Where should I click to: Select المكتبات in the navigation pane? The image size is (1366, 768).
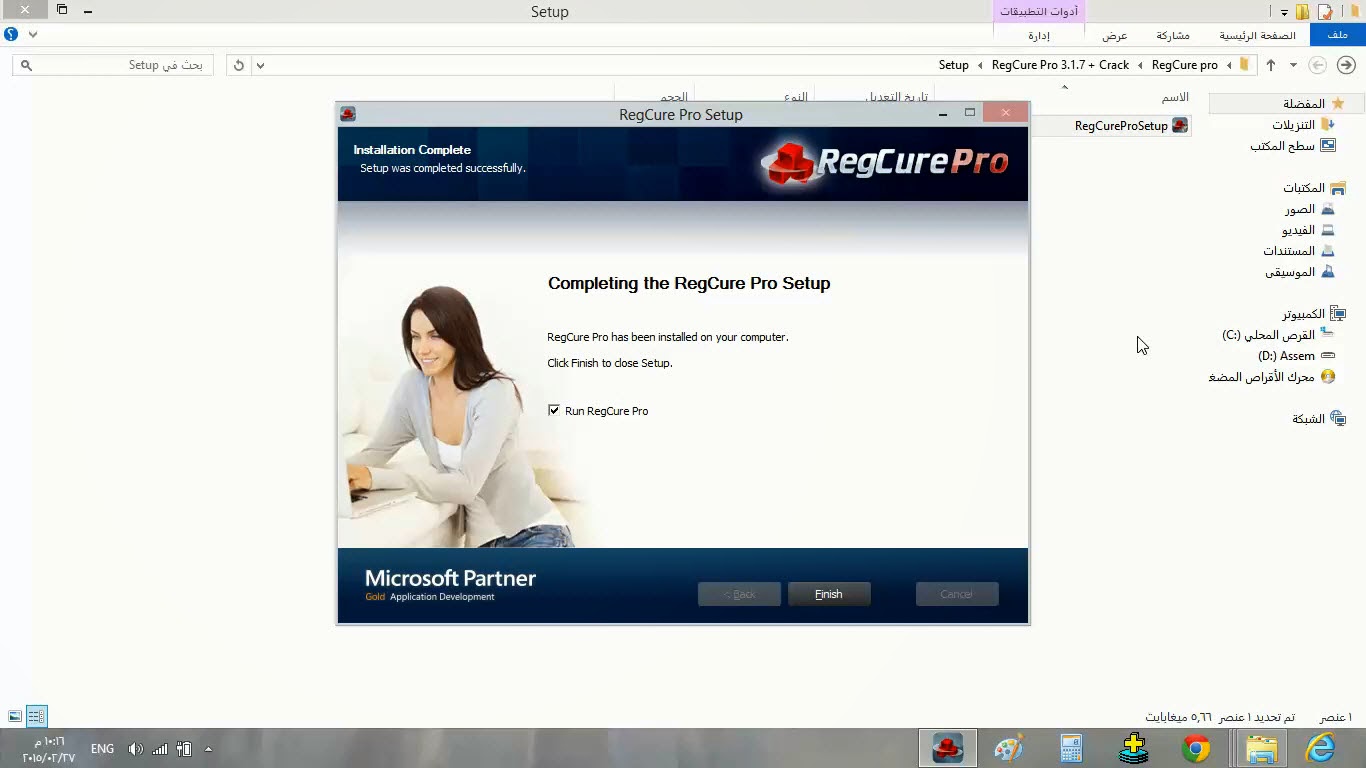pos(1304,188)
